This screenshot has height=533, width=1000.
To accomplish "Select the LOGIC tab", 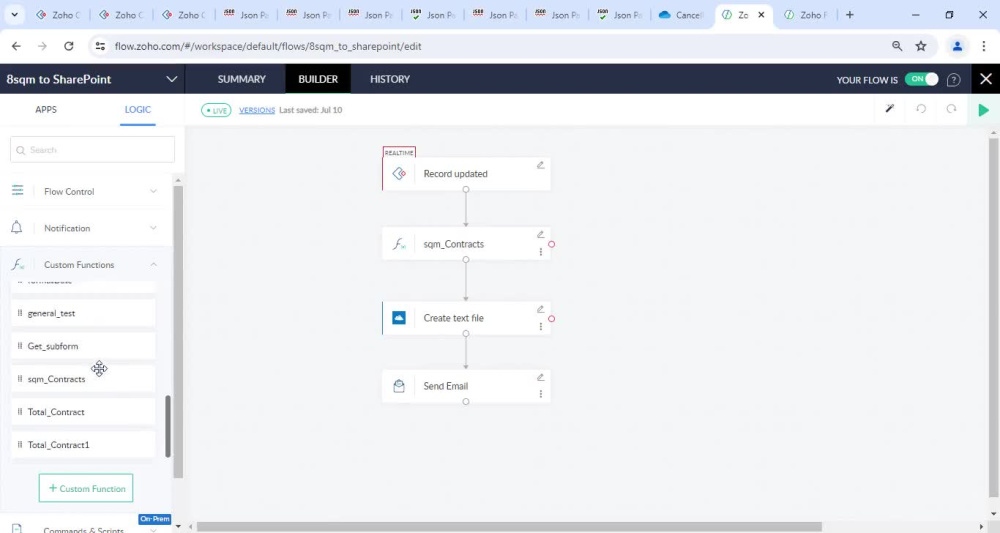I will click(138, 110).
